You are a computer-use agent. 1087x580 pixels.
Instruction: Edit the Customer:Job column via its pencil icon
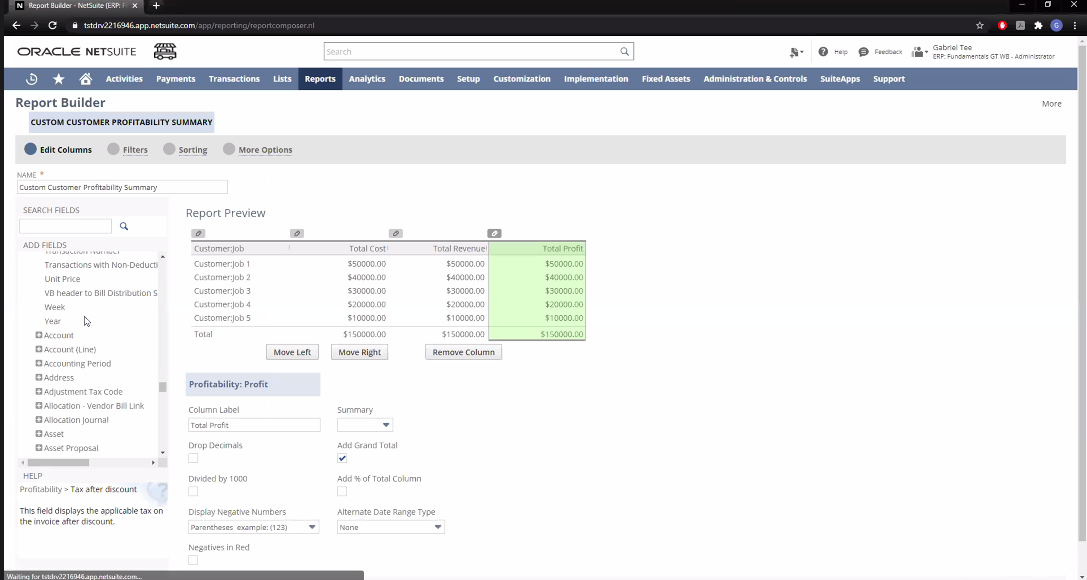(198, 233)
